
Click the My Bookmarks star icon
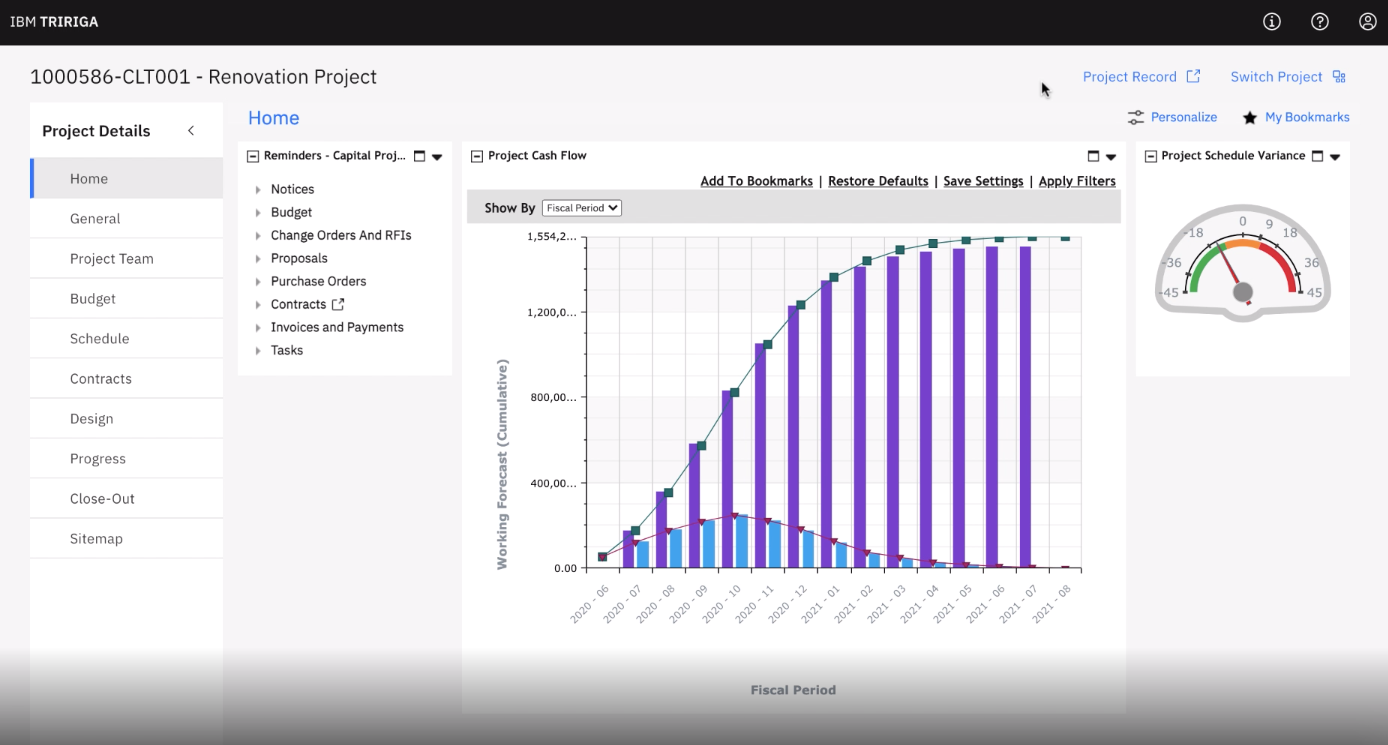coord(1250,118)
